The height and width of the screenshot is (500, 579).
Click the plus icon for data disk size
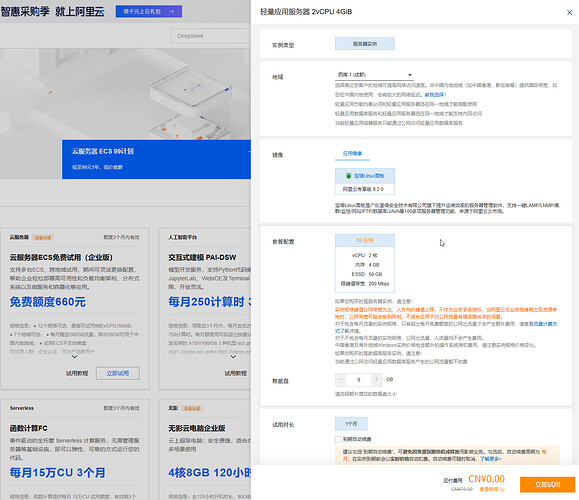[376, 380]
